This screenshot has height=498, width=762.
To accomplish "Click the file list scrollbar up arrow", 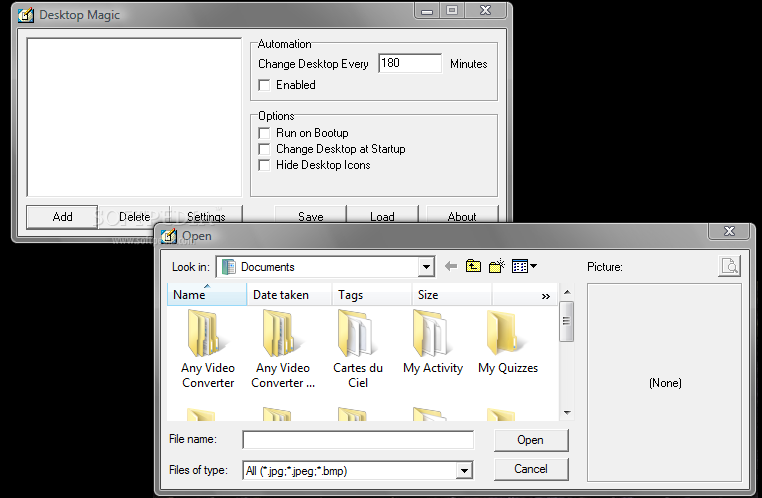I will click(567, 292).
